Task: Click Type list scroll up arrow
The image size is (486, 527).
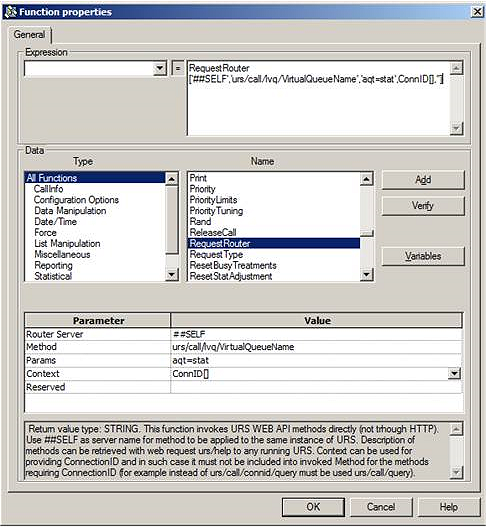Action: pos(171,179)
